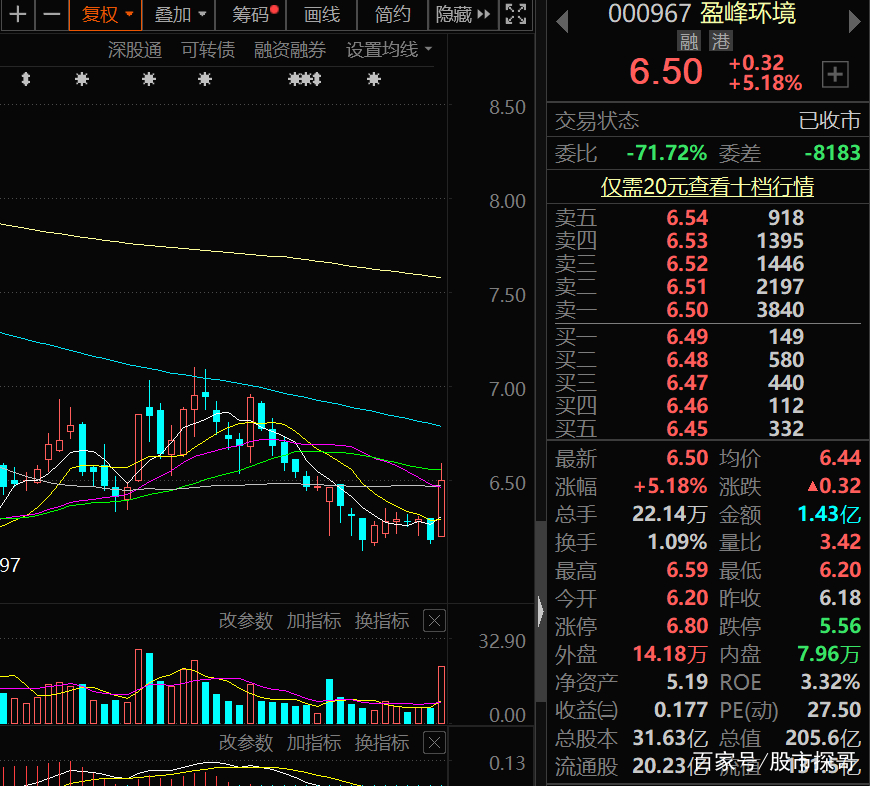870x786 pixels.
Task: Toggle 可转债 convertible bond display
Action: [208, 50]
